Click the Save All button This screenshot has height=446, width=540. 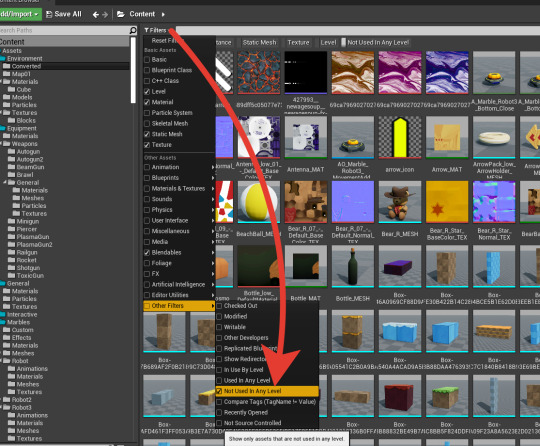(x=64, y=14)
